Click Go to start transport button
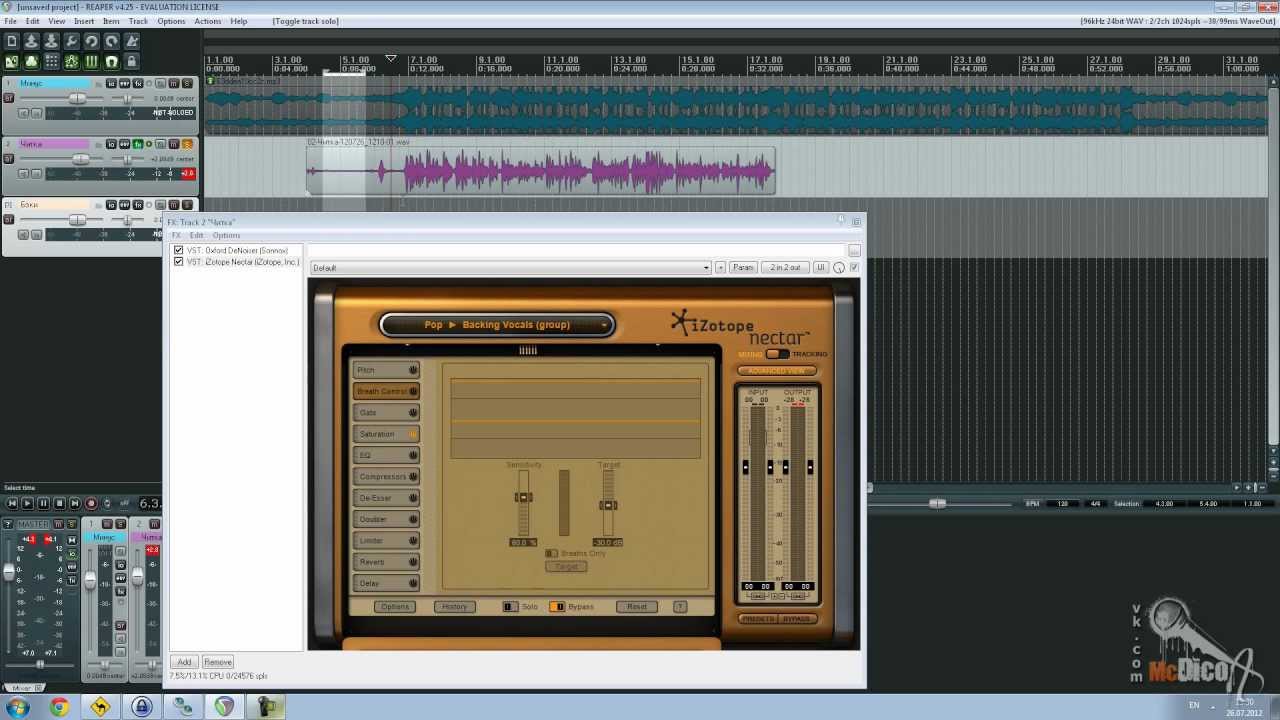The height and width of the screenshot is (720, 1280). [x=12, y=503]
